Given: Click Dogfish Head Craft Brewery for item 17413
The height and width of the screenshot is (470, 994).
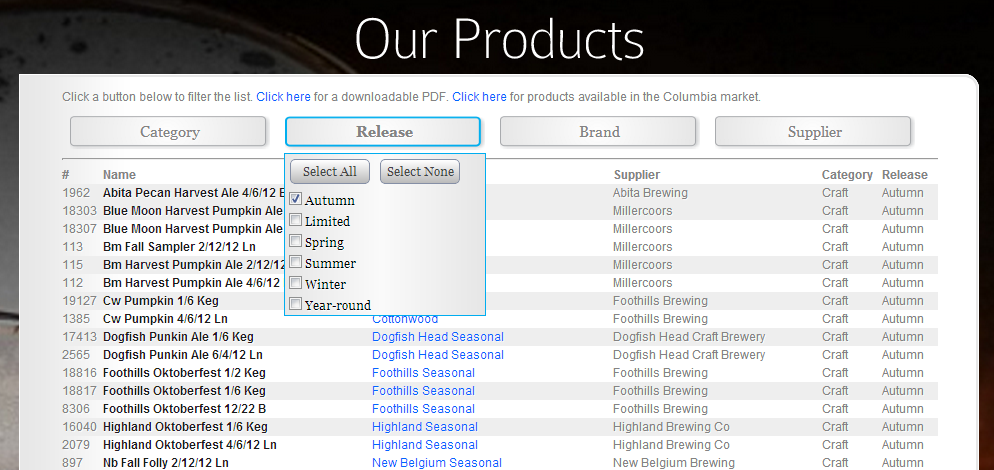Looking at the screenshot, I should (689, 337).
